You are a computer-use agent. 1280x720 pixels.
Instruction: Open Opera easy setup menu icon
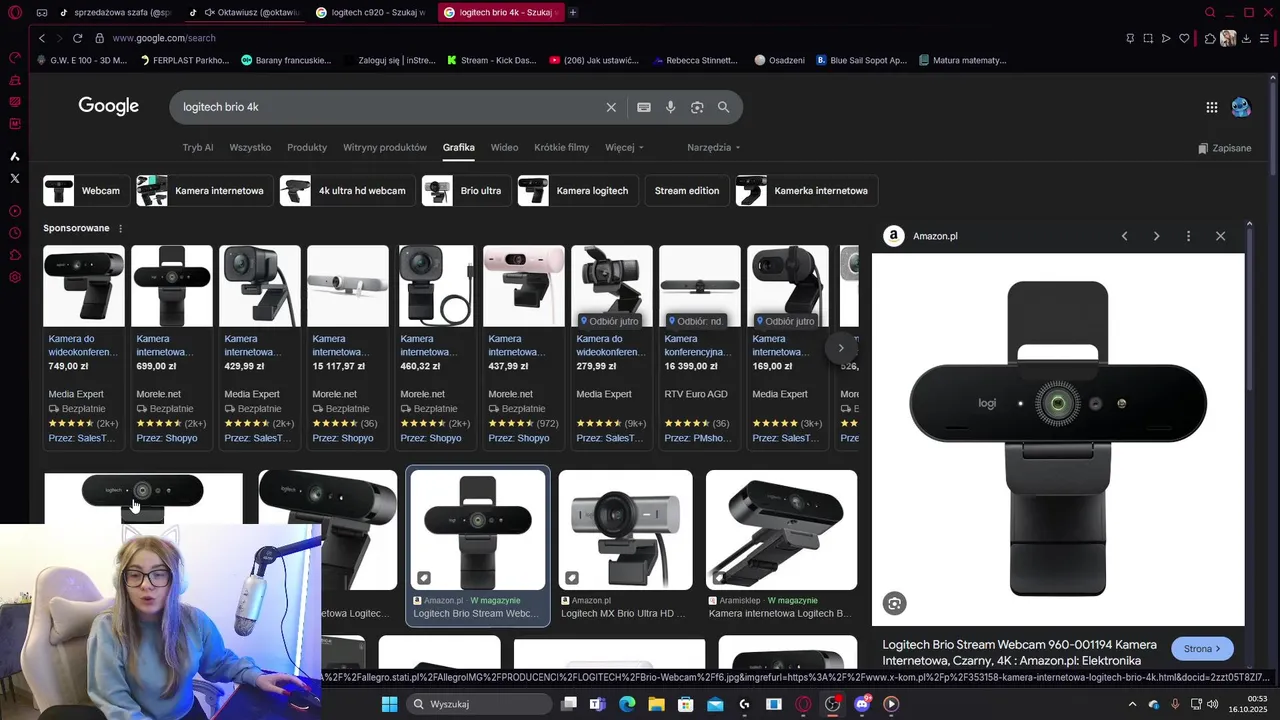[x=1264, y=38]
